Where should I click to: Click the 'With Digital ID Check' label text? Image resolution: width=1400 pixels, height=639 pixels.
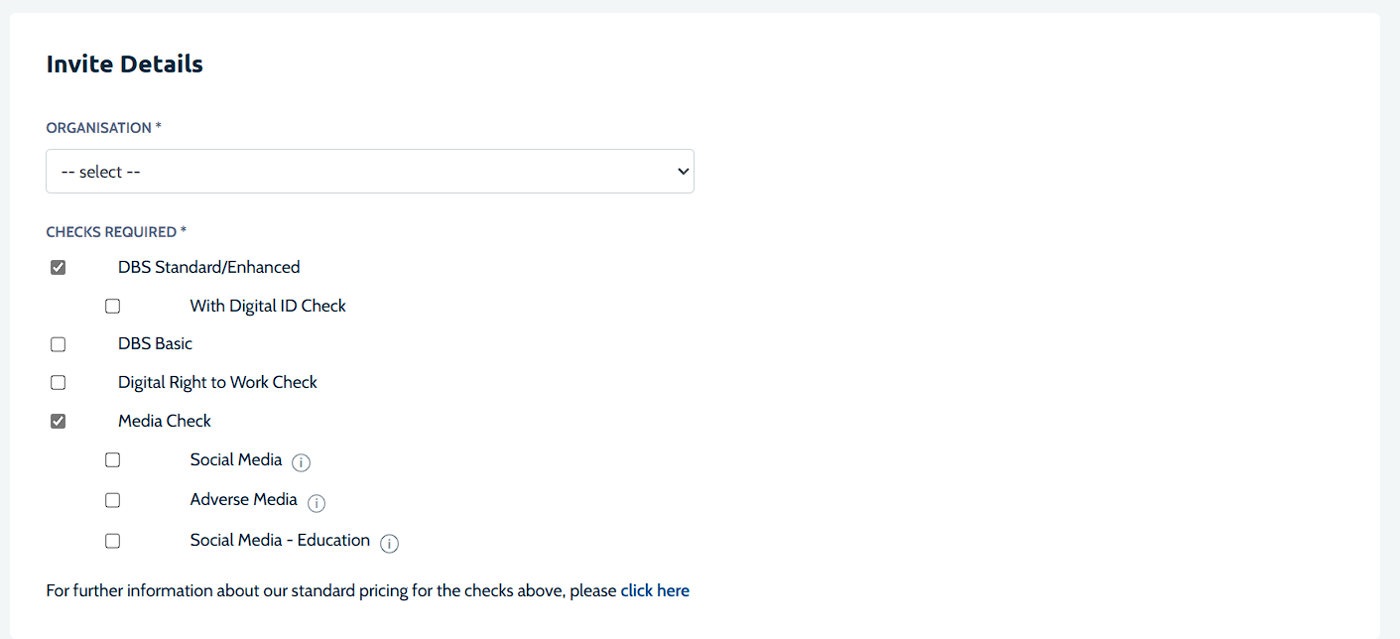[x=268, y=305]
